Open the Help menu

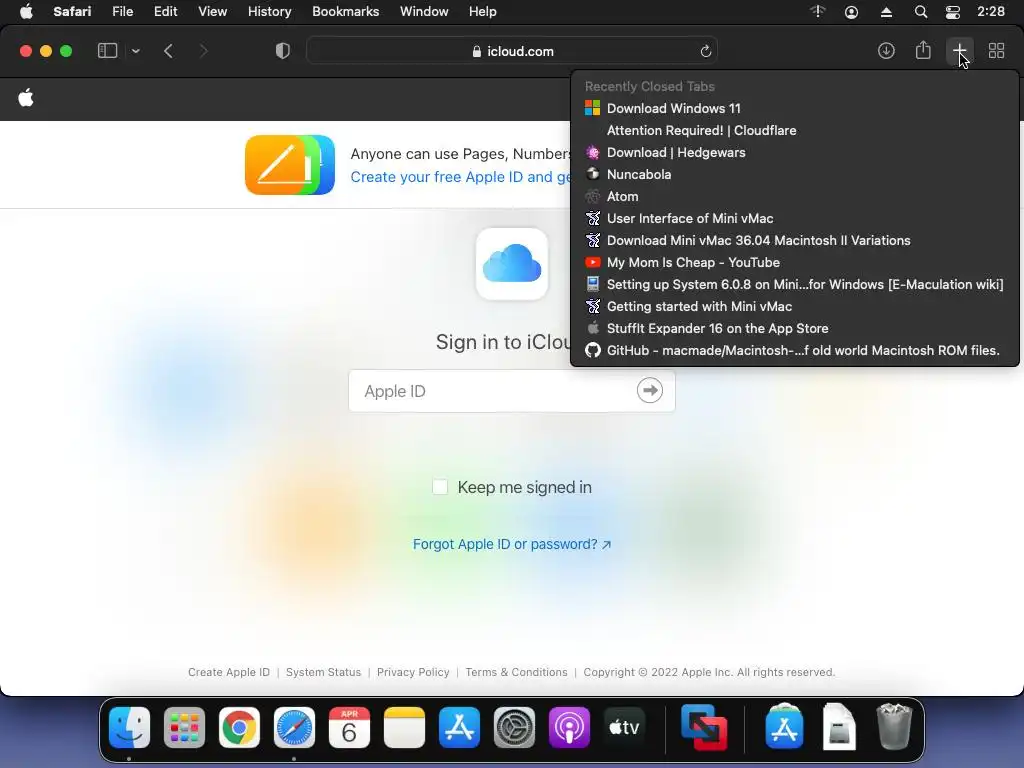tap(483, 12)
